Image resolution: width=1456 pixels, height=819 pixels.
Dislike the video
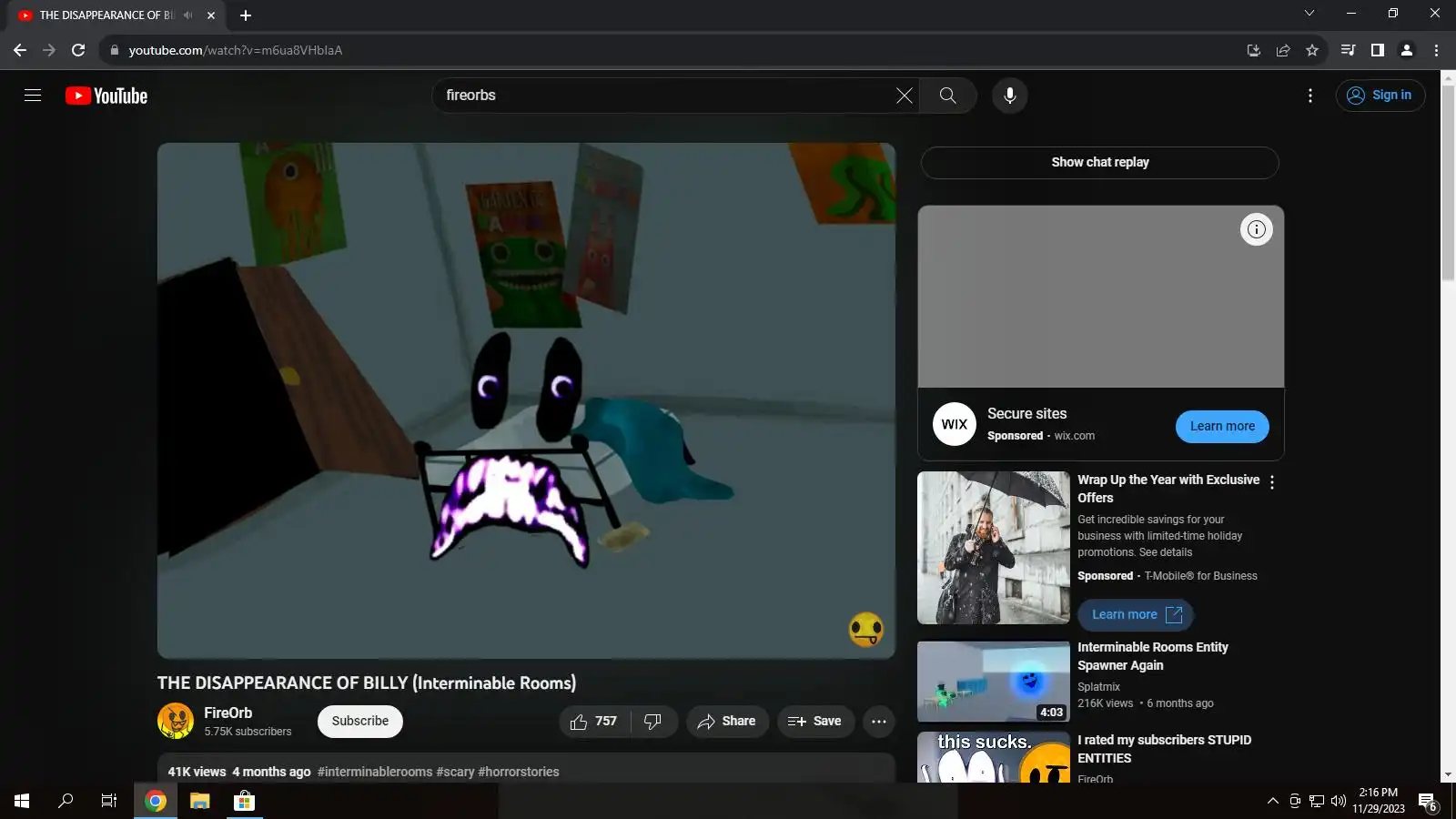pyautogui.click(x=653, y=721)
